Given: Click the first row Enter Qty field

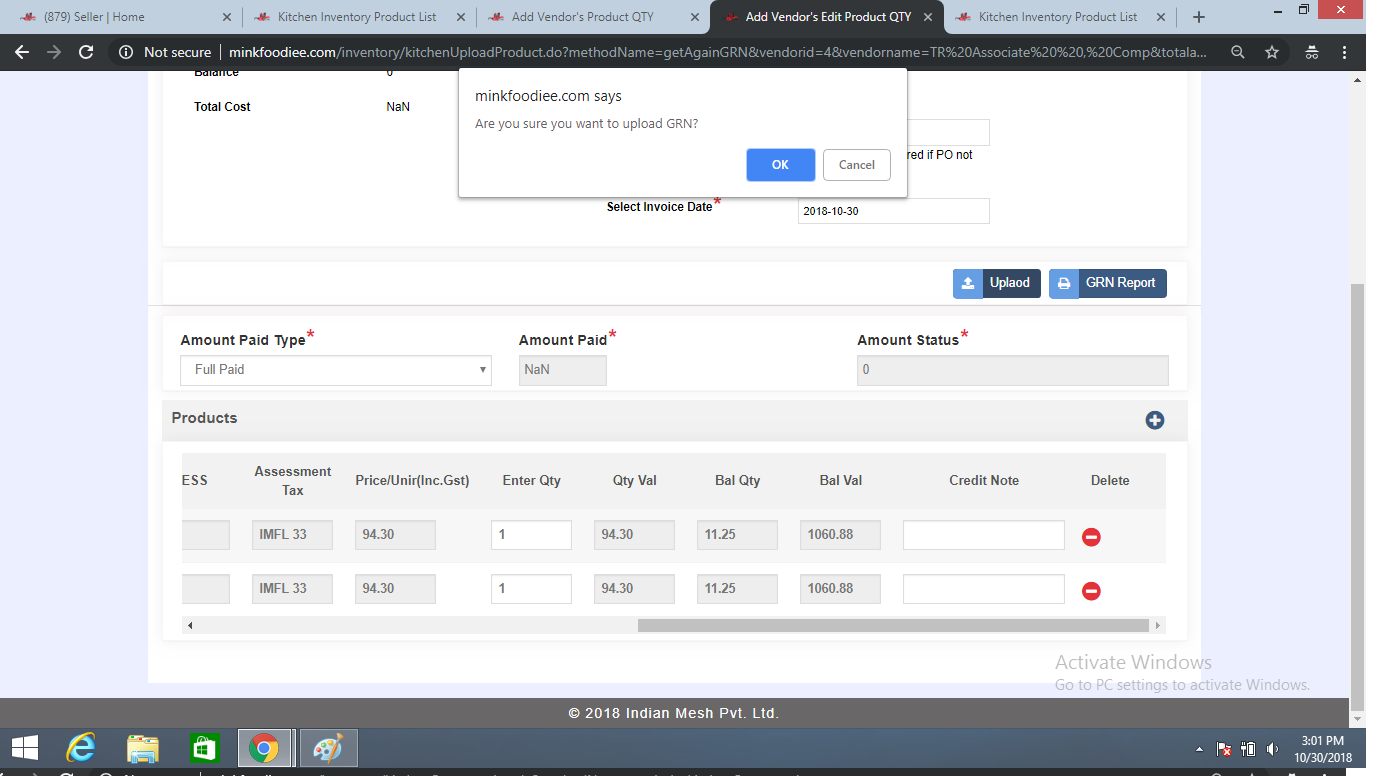Looking at the screenshot, I should 531,535.
